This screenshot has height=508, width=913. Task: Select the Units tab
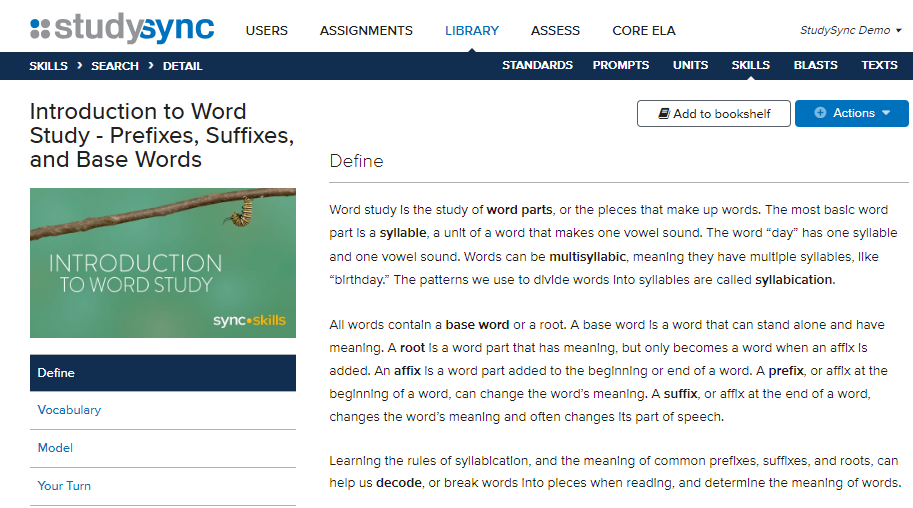click(x=690, y=65)
